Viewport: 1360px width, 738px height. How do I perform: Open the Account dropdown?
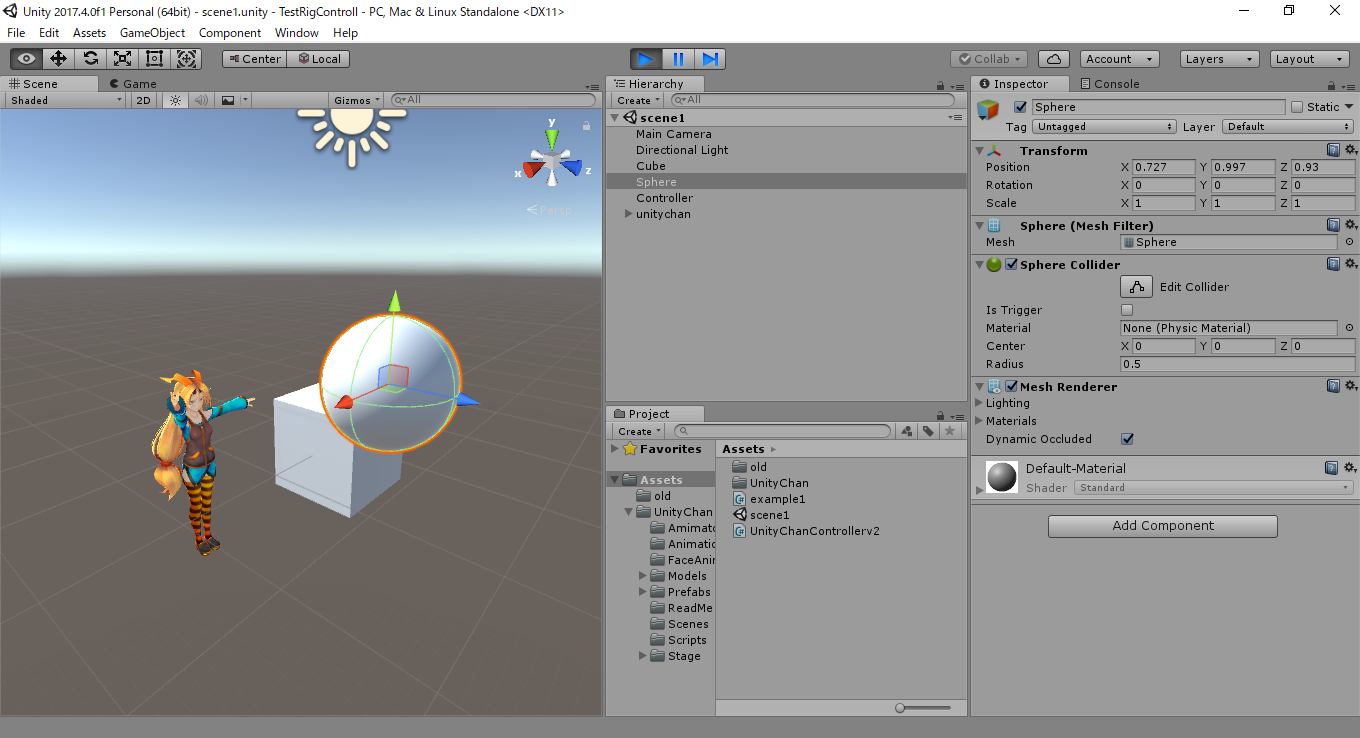[x=1120, y=59]
